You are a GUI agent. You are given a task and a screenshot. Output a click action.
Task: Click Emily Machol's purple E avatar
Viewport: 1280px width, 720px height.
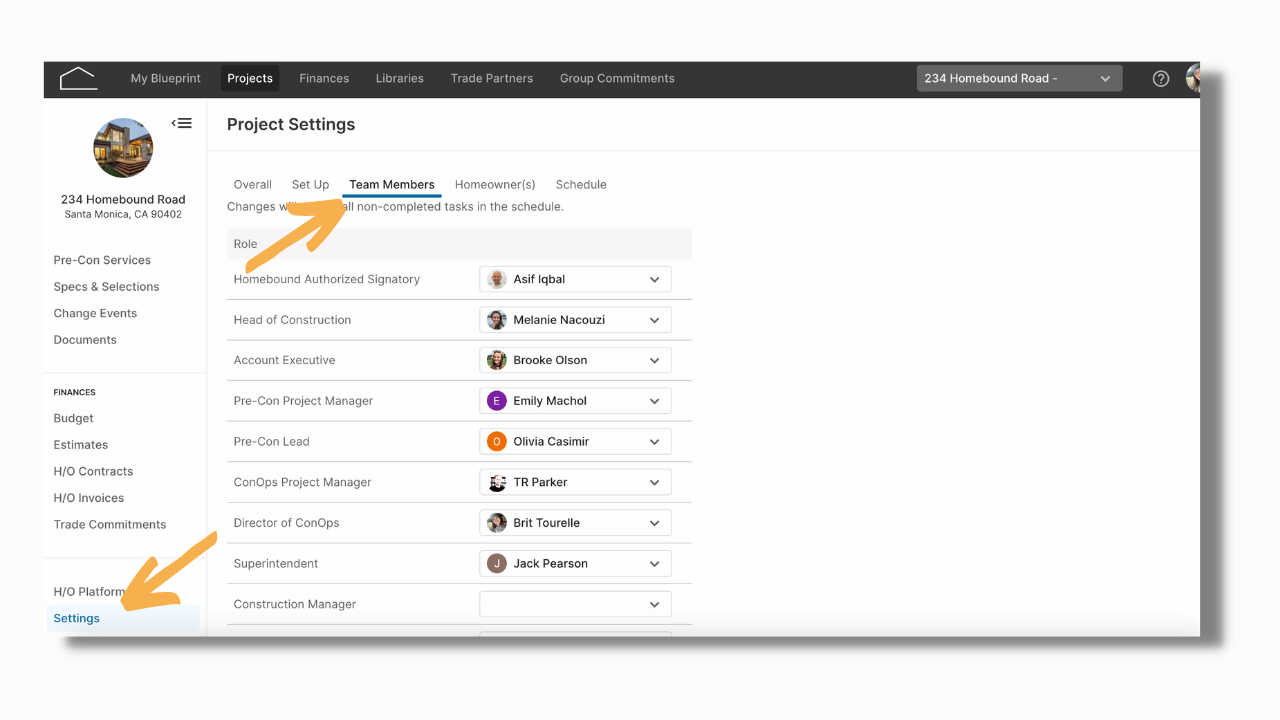[x=497, y=401]
